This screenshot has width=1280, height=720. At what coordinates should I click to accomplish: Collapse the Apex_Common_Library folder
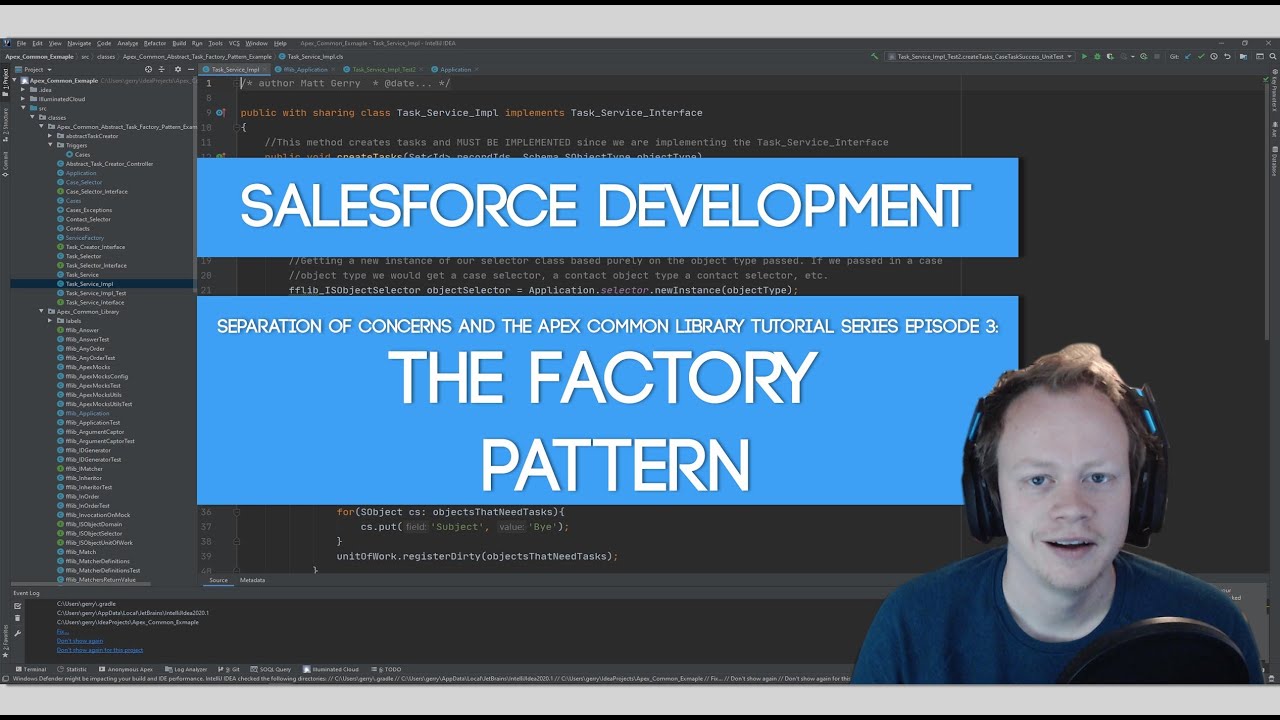pos(41,311)
